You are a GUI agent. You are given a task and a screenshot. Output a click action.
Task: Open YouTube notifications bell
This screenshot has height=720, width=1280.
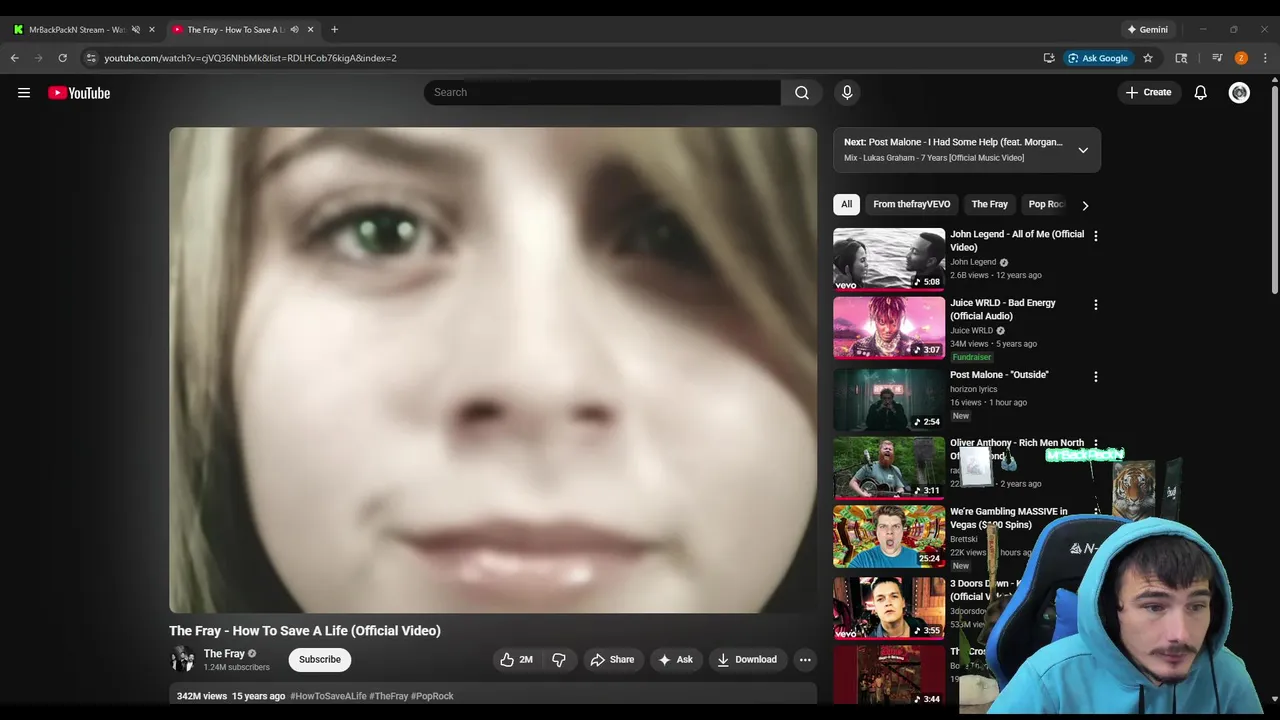[1200, 92]
